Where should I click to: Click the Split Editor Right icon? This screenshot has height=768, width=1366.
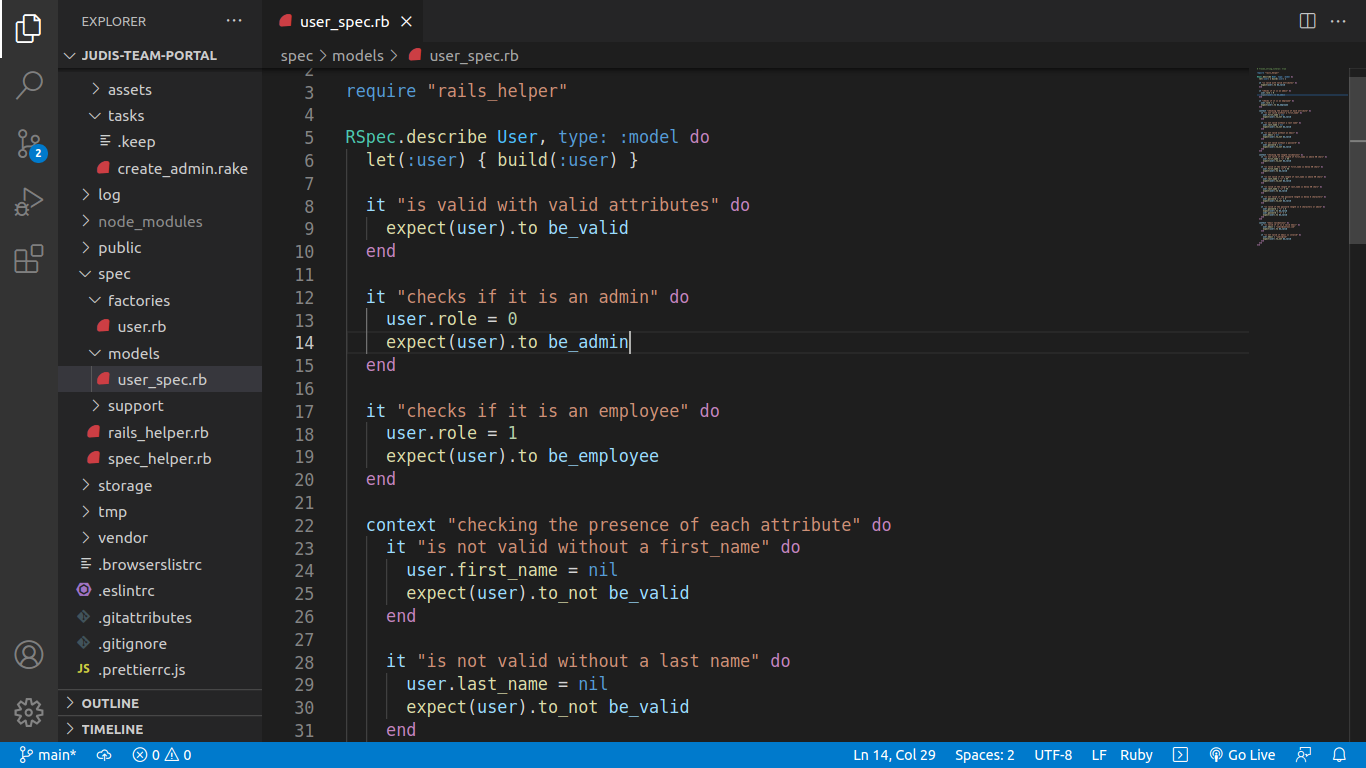(1307, 21)
